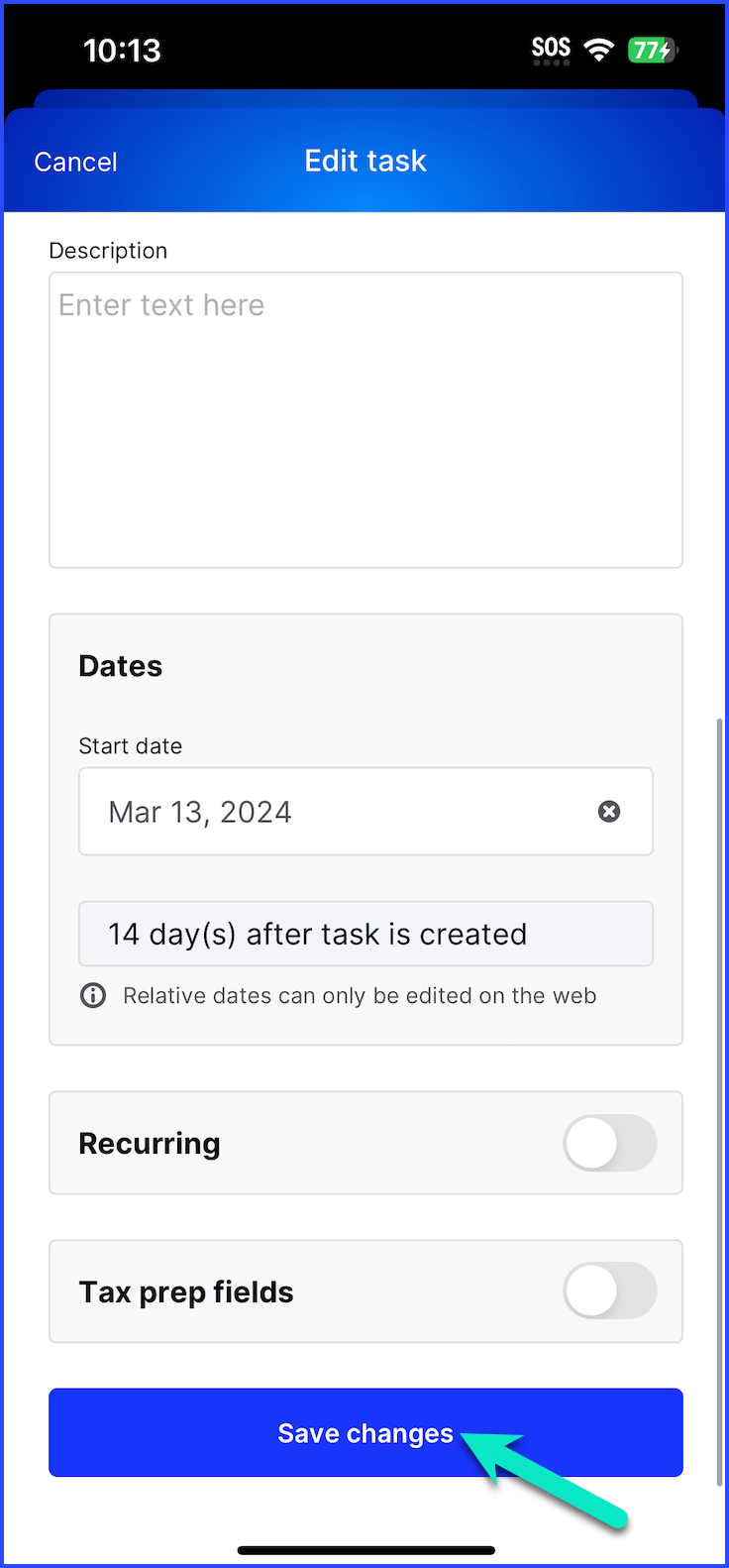
Task: Tap the SOS indicator in the status bar
Action: [551, 50]
